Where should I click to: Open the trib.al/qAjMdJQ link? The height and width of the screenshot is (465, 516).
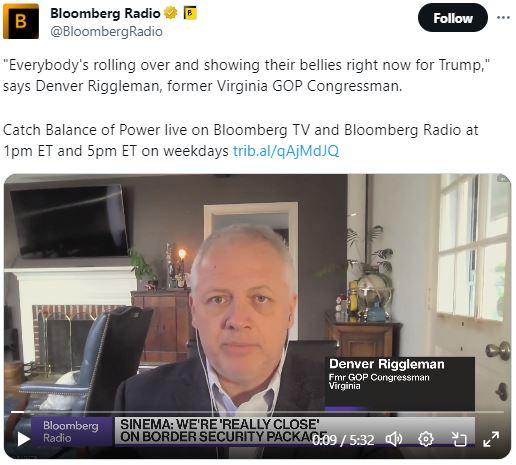tap(286, 151)
